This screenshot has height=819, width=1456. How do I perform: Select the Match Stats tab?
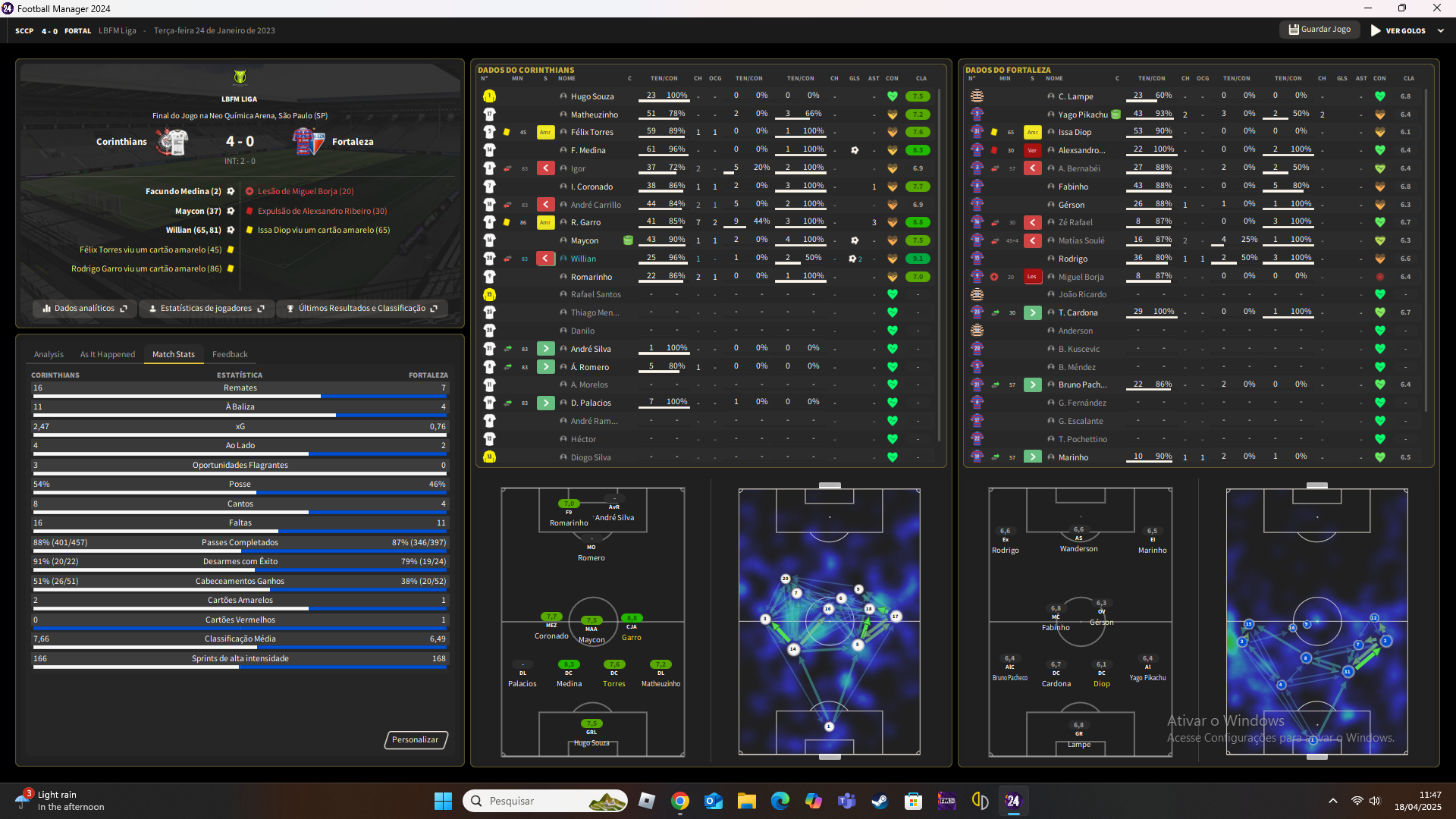pyautogui.click(x=174, y=354)
